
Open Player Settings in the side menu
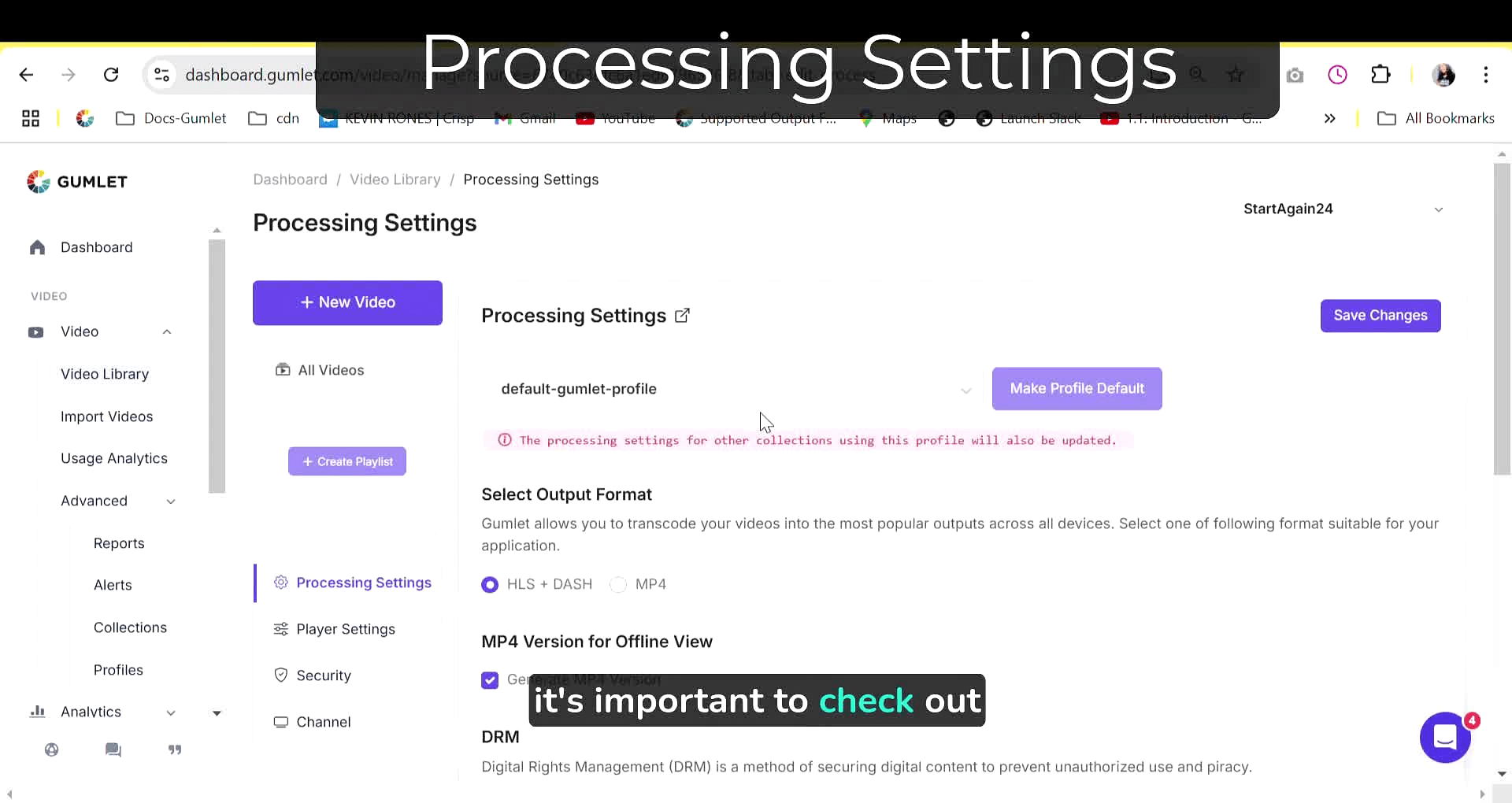(x=346, y=629)
